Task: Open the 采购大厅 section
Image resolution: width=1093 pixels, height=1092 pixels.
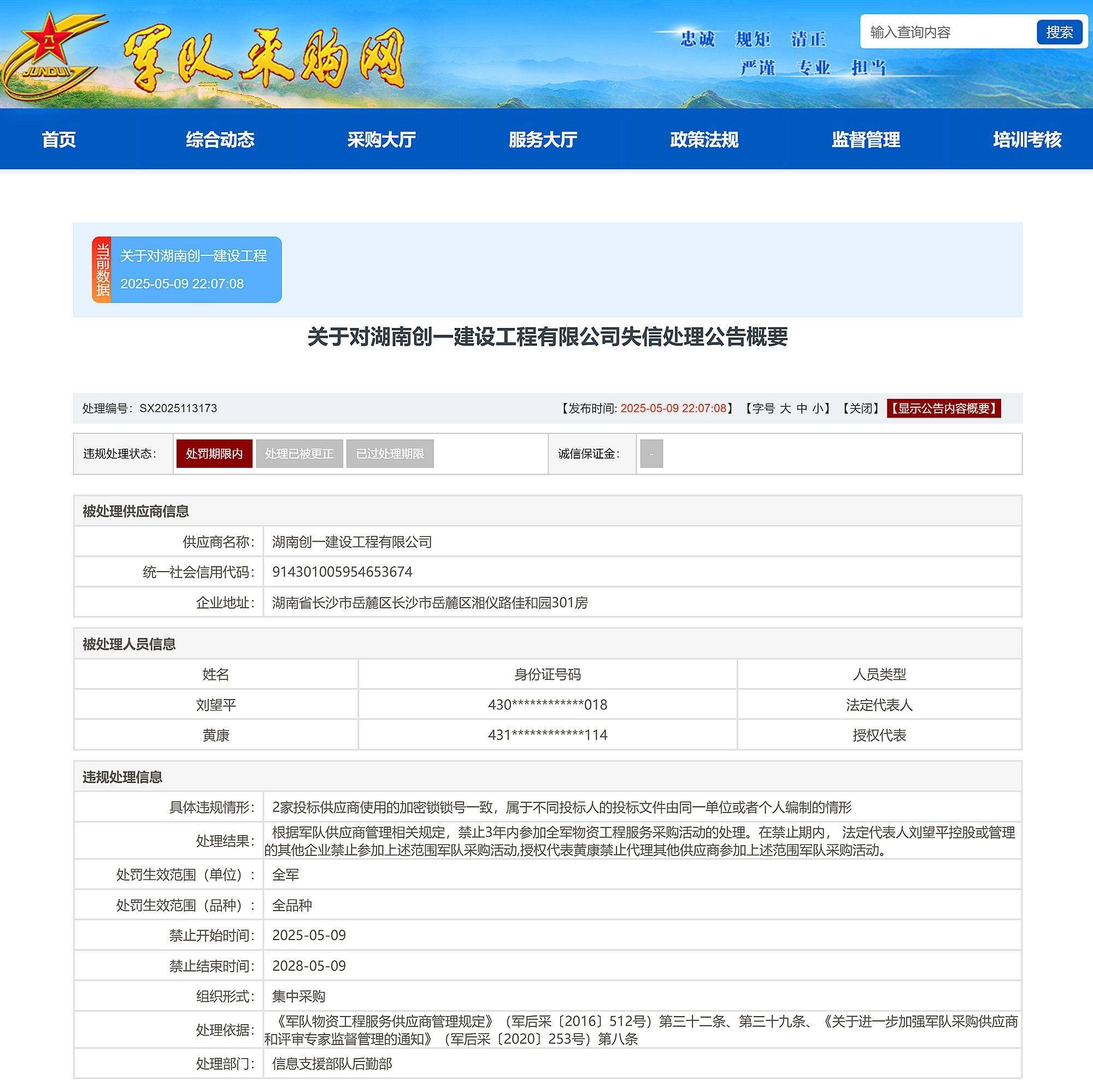Action: (383, 140)
